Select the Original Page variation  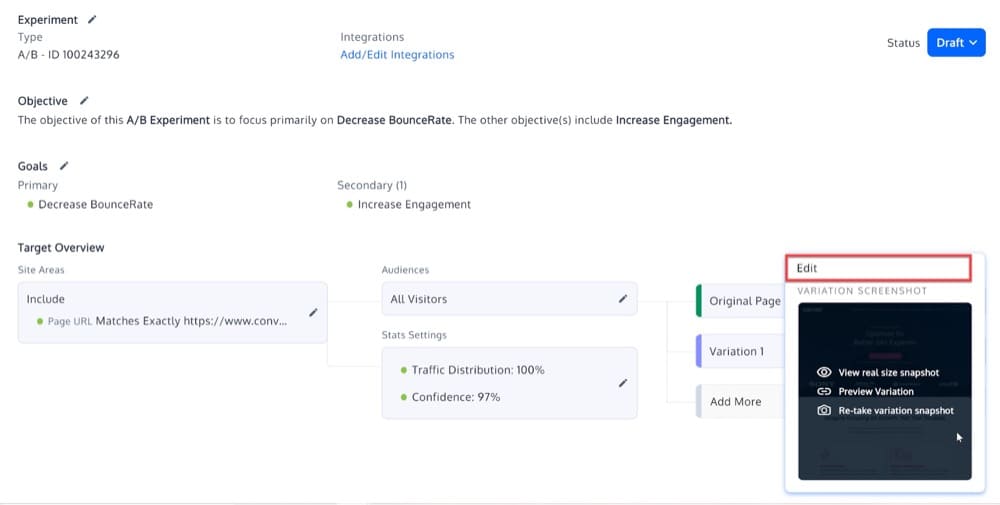pyautogui.click(x=744, y=301)
